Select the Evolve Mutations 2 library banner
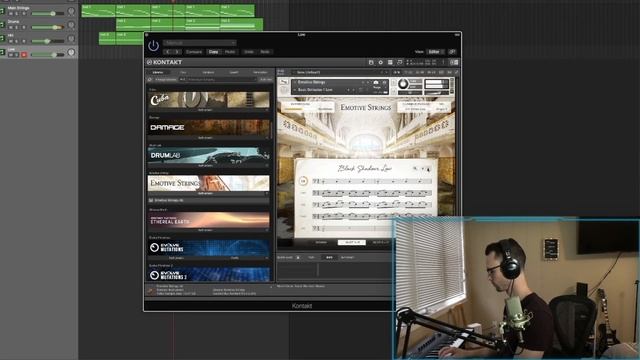 pyautogui.click(x=209, y=274)
